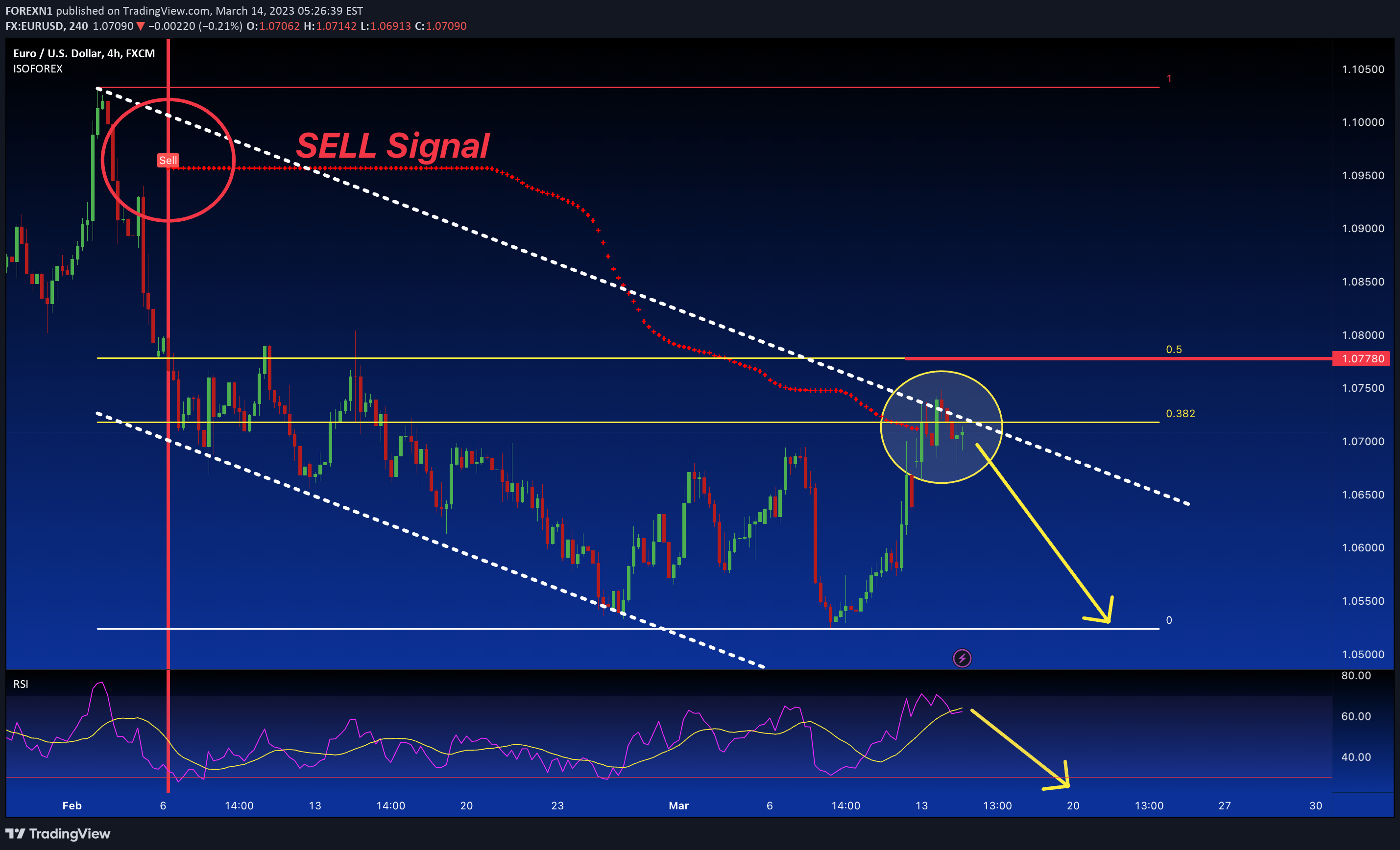Click the FX:EURUSD, 240 symbol text in header

pyautogui.click(x=47, y=26)
